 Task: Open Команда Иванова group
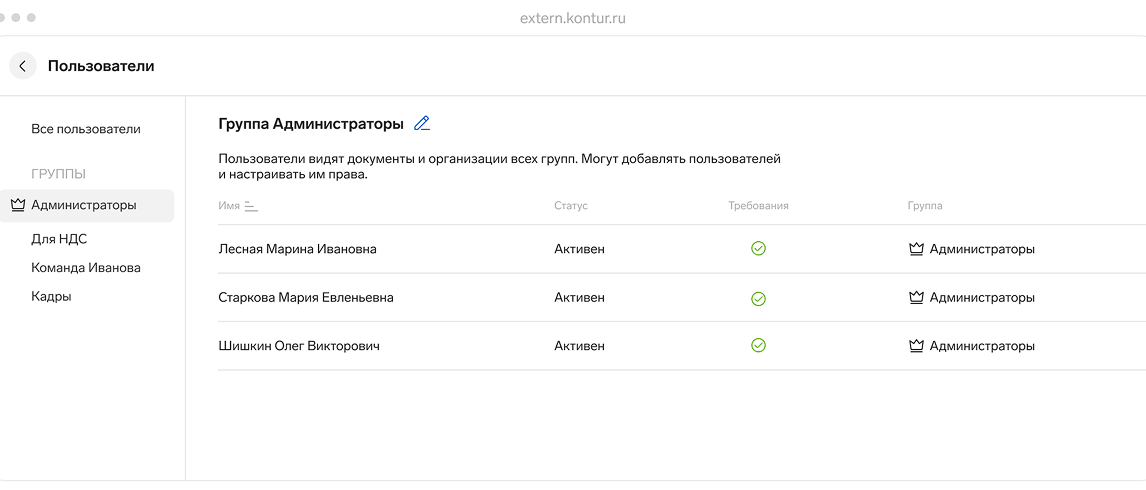click(86, 268)
